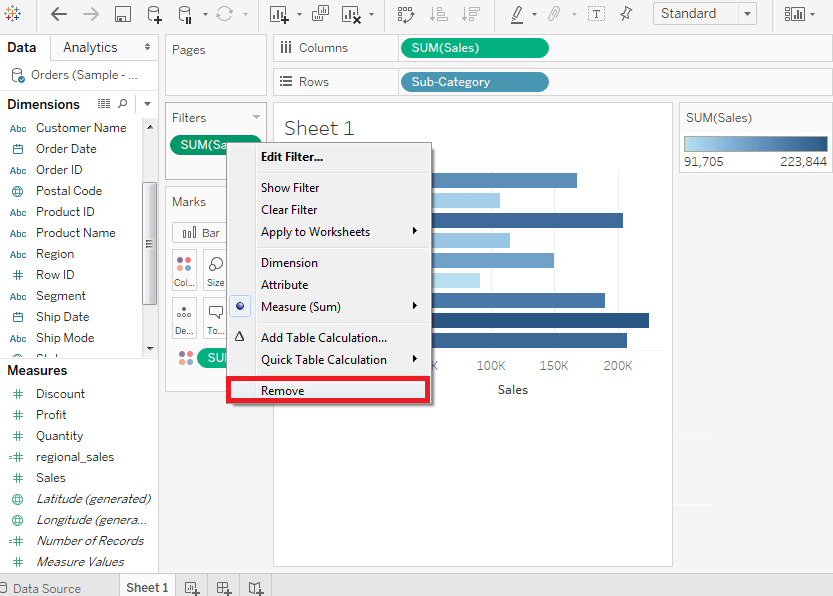Open the Bar mark type dropdown
This screenshot has height=596, width=833.
pos(200,233)
